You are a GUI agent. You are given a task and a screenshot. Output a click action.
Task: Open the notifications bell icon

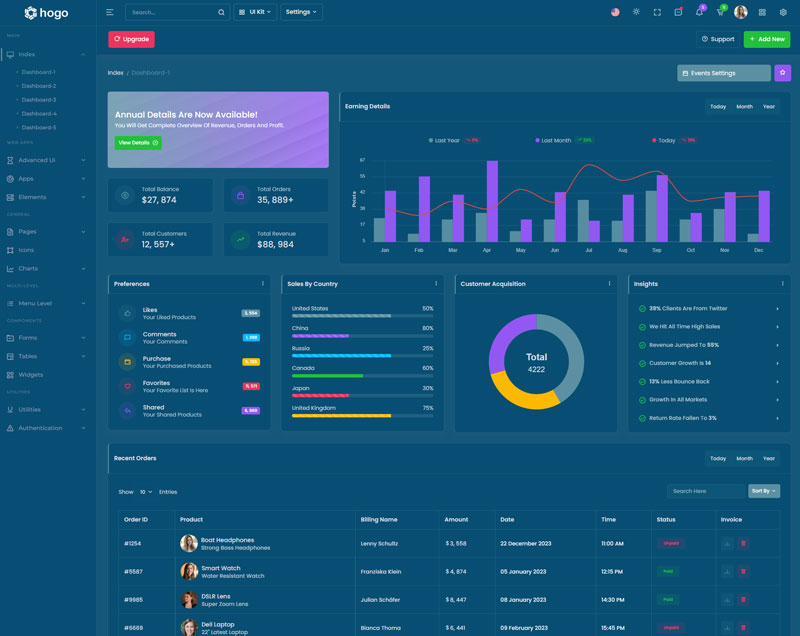coord(699,13)
